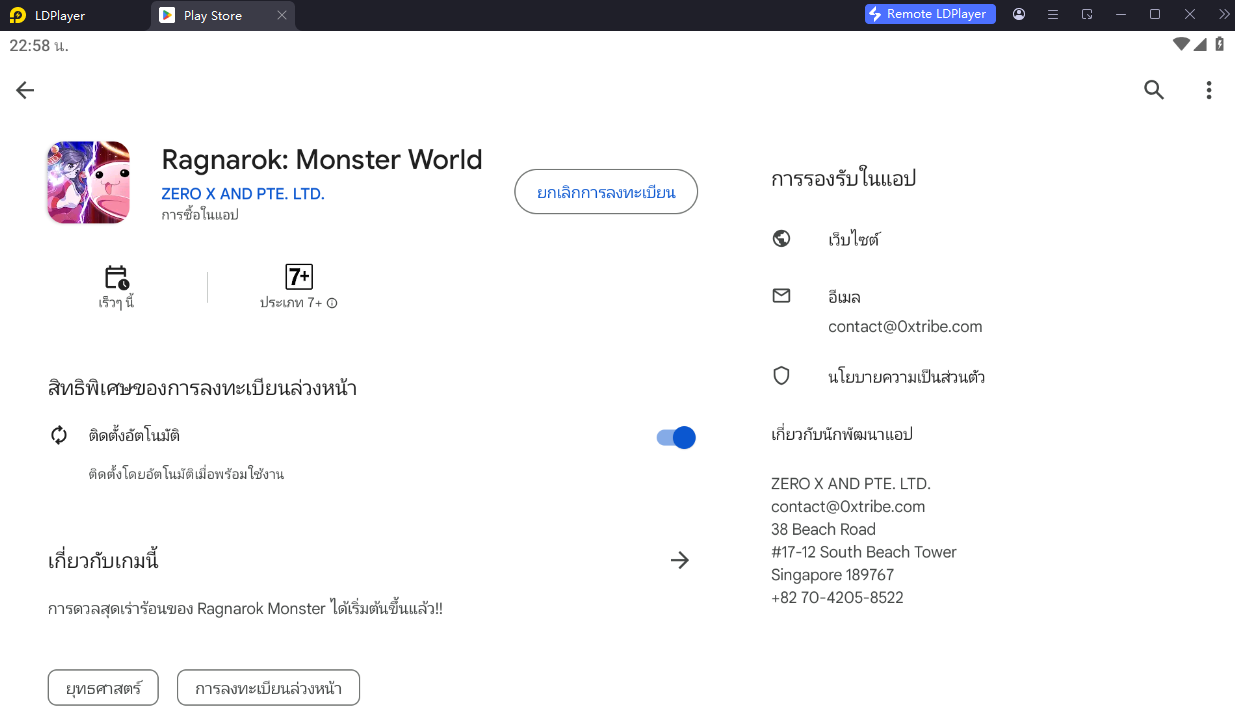This screenshot has height=726, width=1235.
Task: Open Play Store search magnifier
Action: click(1154, 90)
